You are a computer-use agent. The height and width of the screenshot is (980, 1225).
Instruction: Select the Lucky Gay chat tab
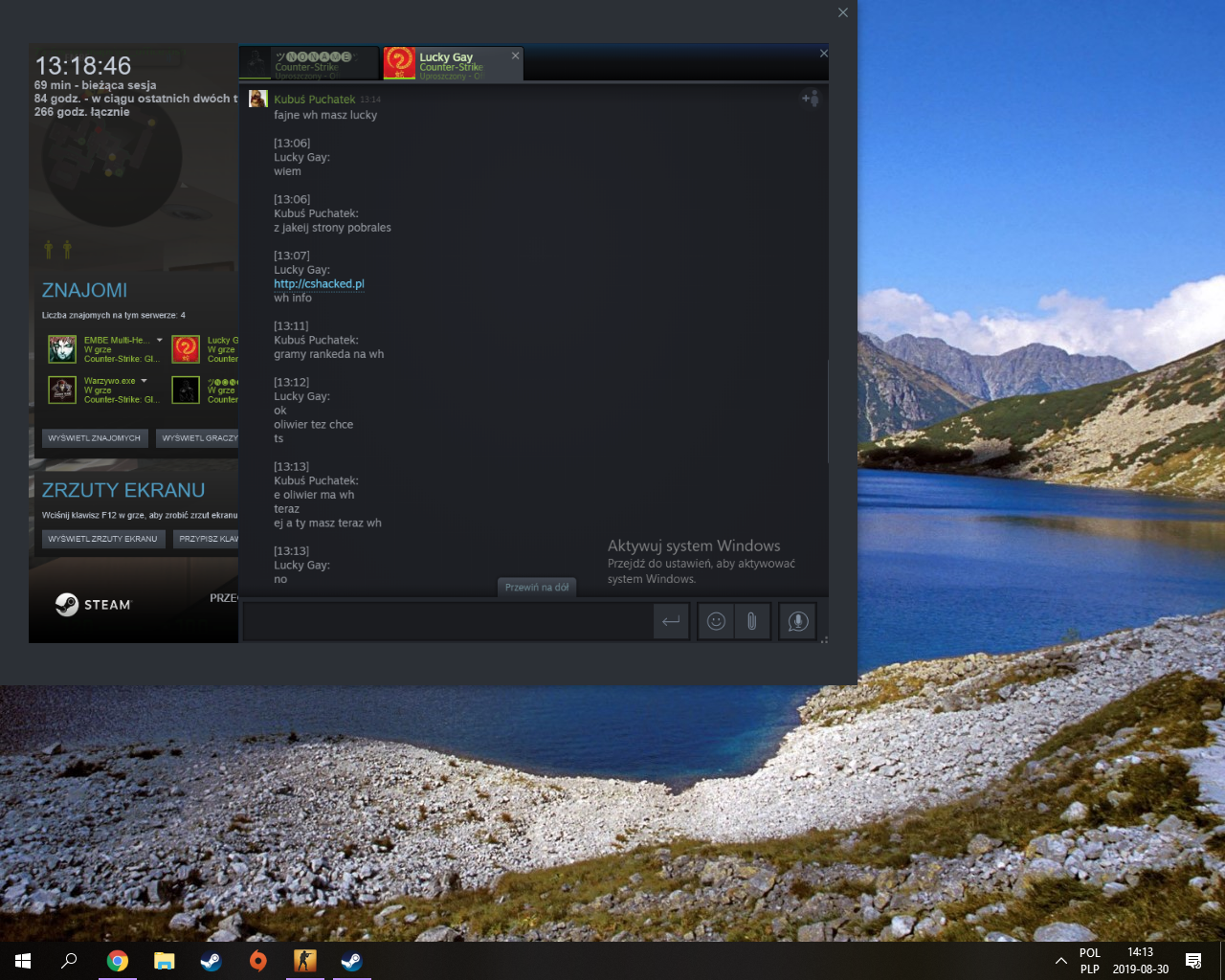448,63
